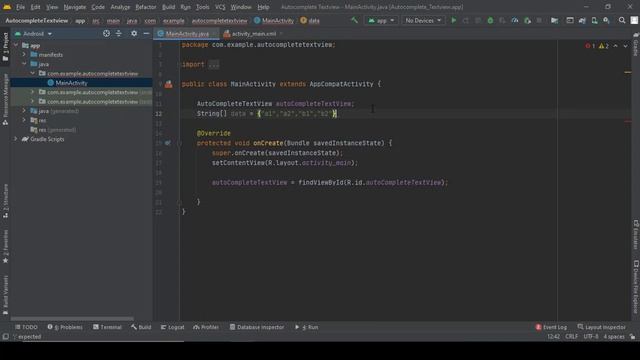
Task: Click the class gutter icon beside MainActivity
Action: click(x=169, y=84)
